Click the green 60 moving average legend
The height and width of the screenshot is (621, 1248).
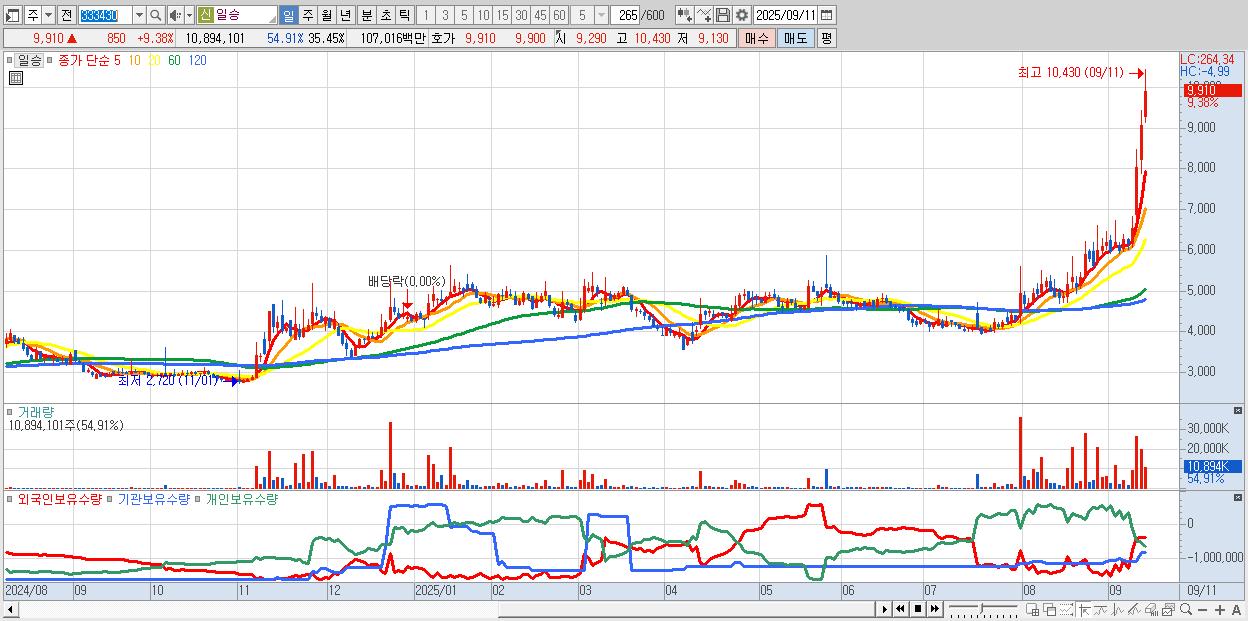175,60
